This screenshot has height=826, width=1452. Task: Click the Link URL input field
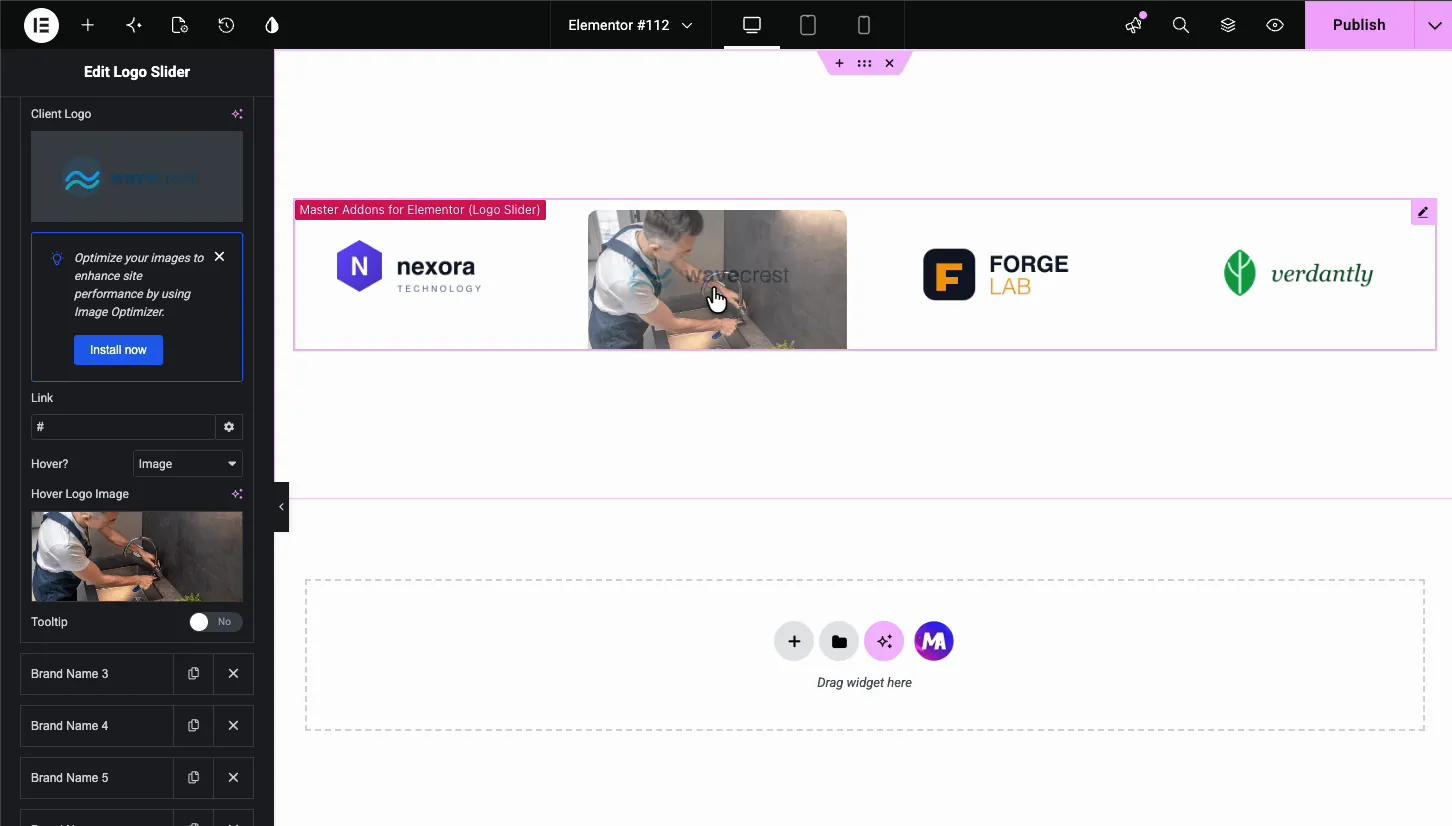pos(123,427)
